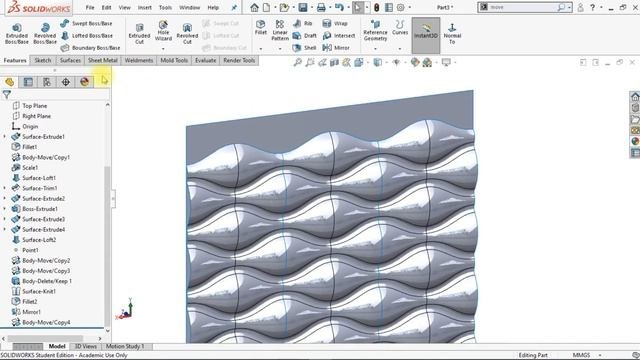Switch to ConfigurationManager tab
The image size is (640, 360).
[x=47, y=82]
